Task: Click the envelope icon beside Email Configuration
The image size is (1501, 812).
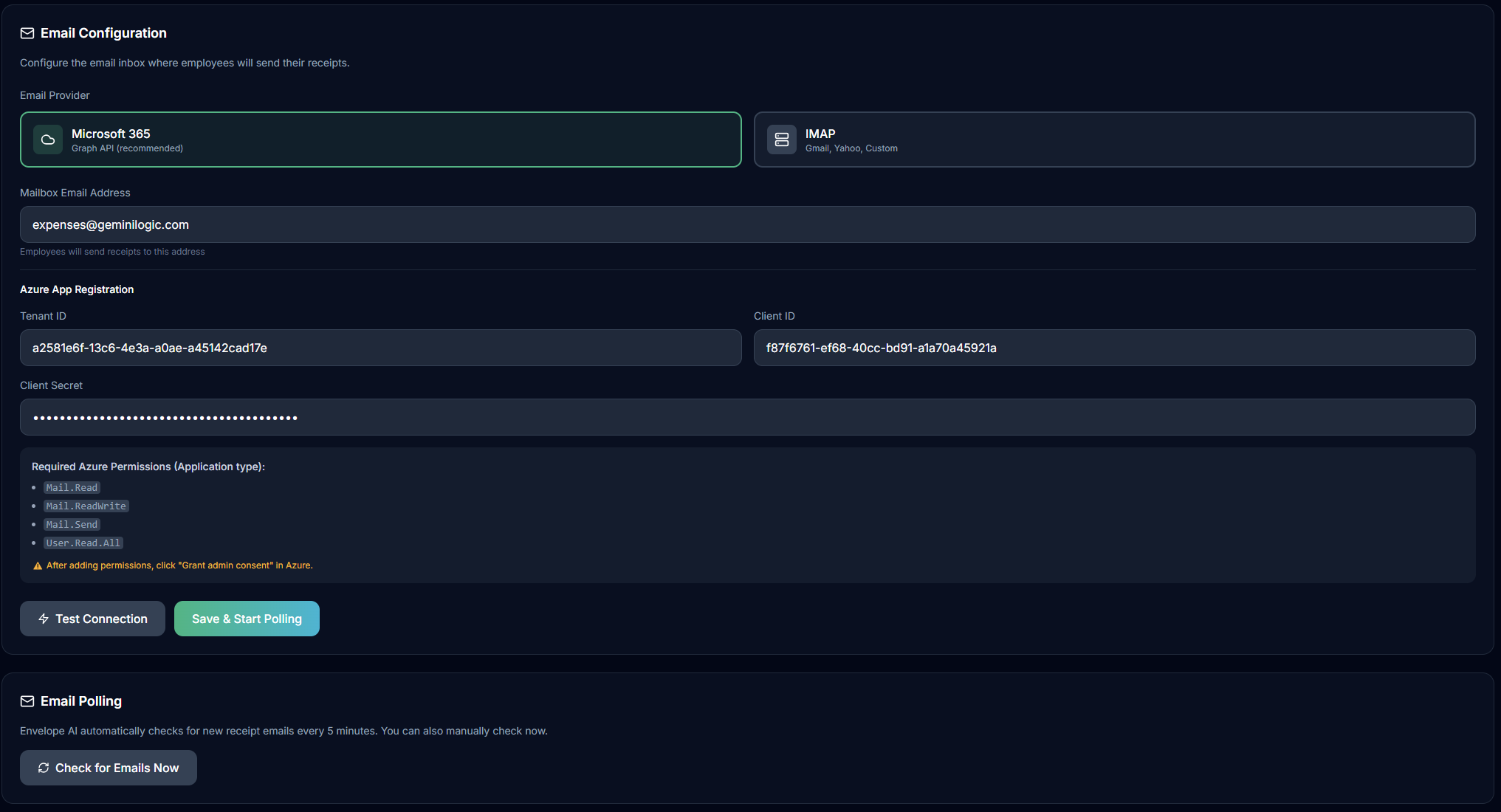Action: tap(27, 33)
